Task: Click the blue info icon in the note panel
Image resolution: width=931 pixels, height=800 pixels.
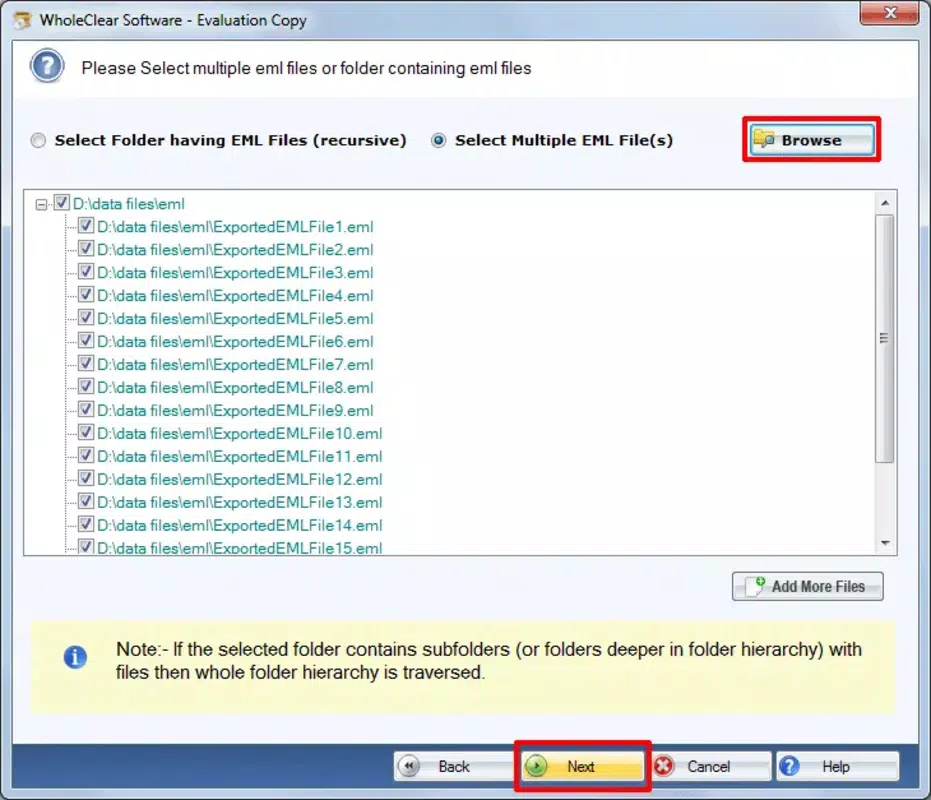Action: pyautogui.click(x=75, y=657)
